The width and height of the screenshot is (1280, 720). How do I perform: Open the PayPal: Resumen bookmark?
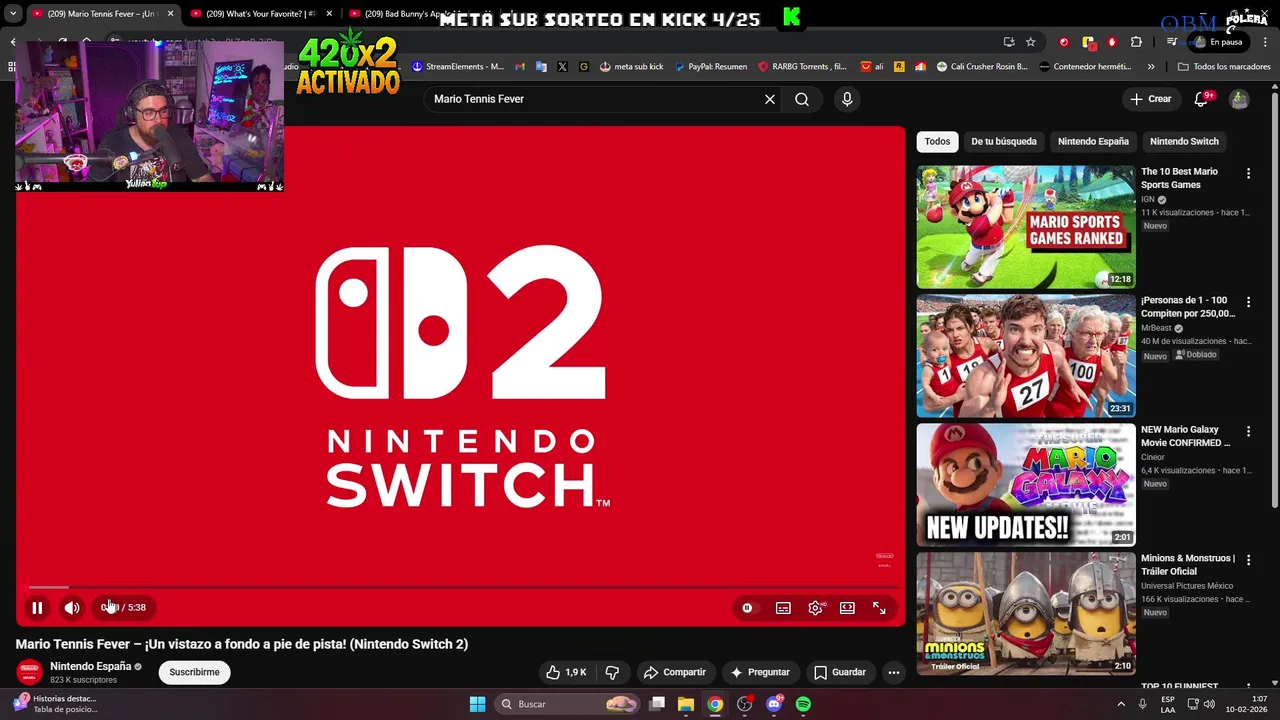(710, 67)
